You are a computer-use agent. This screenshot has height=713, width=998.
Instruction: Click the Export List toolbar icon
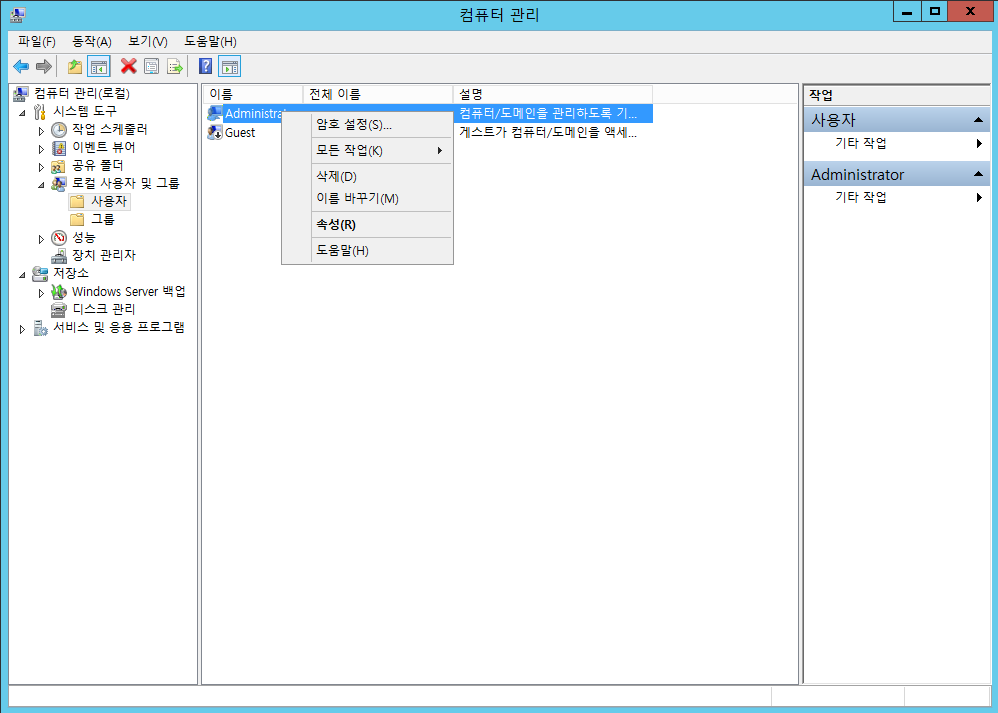coord(175,67)
